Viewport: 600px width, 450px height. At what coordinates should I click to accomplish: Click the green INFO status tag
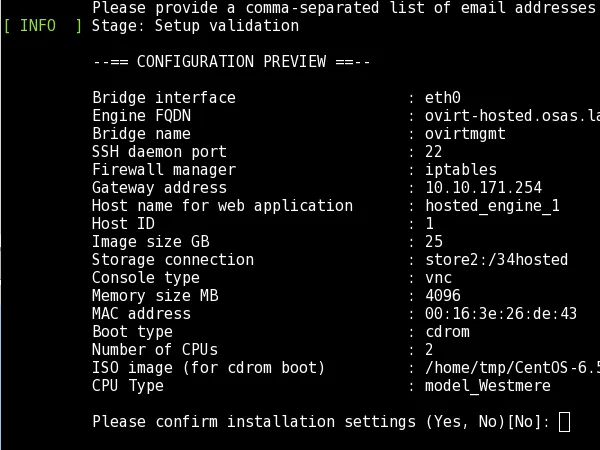[42, 26]
